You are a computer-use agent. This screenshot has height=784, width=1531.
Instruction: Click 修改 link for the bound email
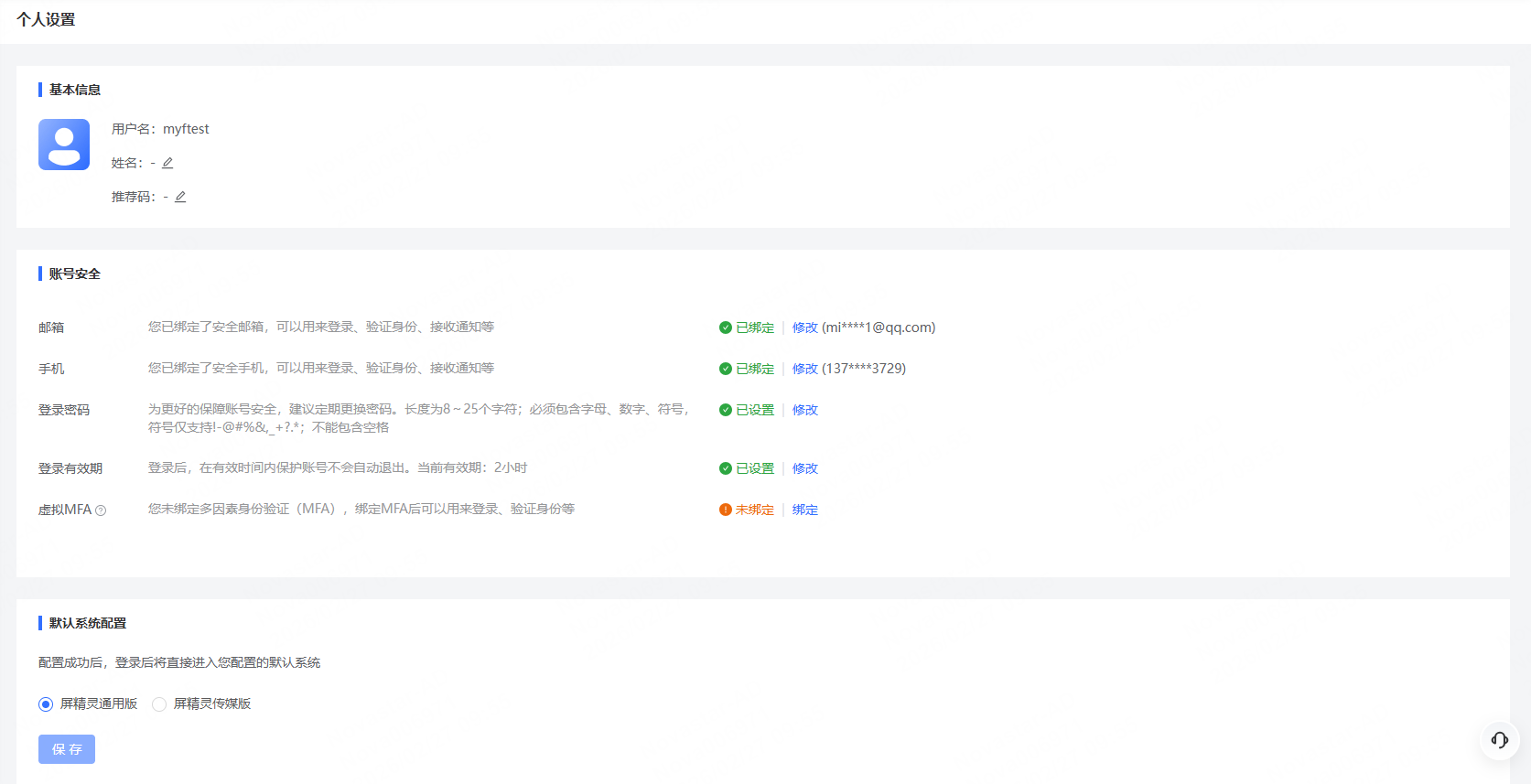[x=805, y=328]
